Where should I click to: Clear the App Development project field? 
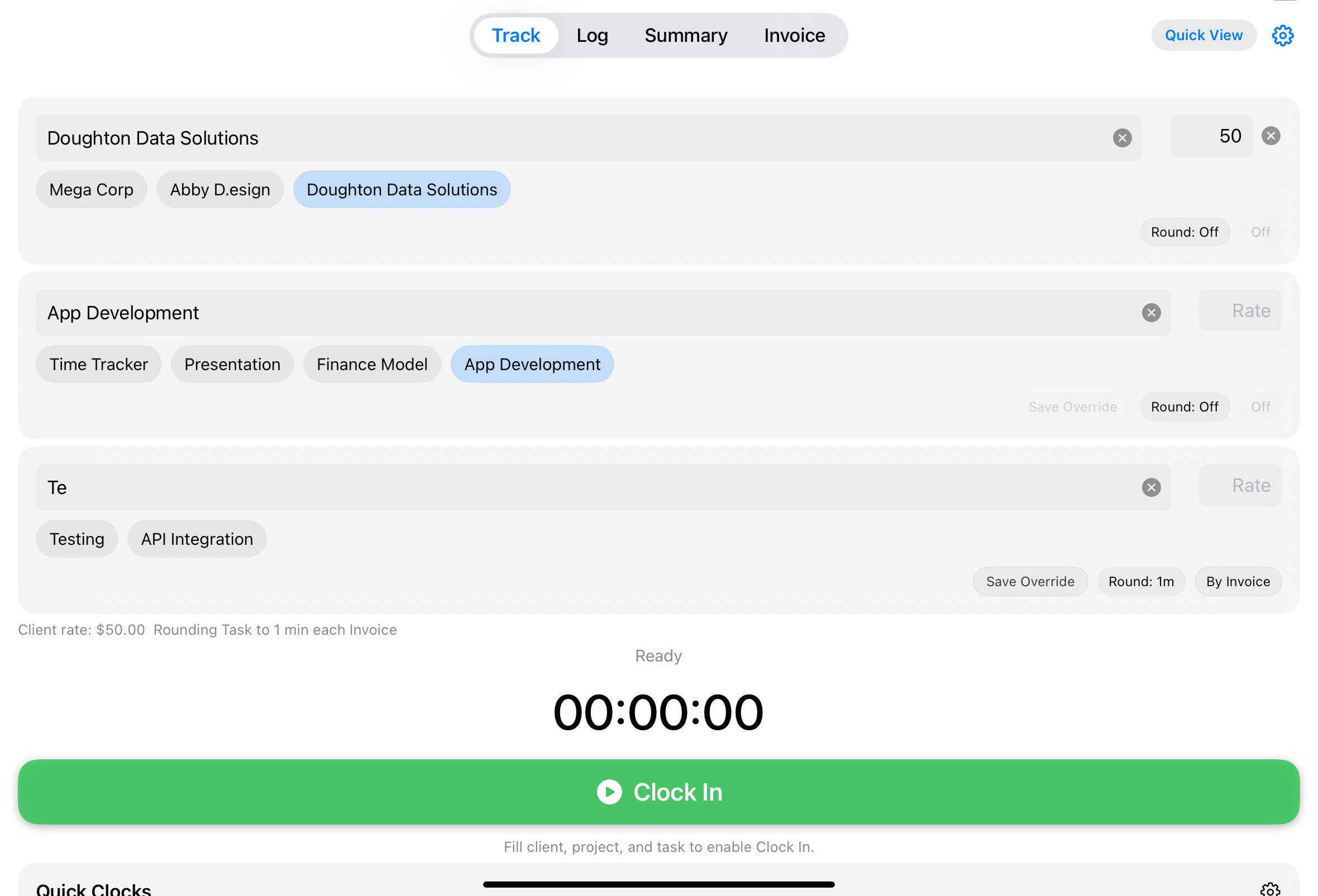point(1151,312)
